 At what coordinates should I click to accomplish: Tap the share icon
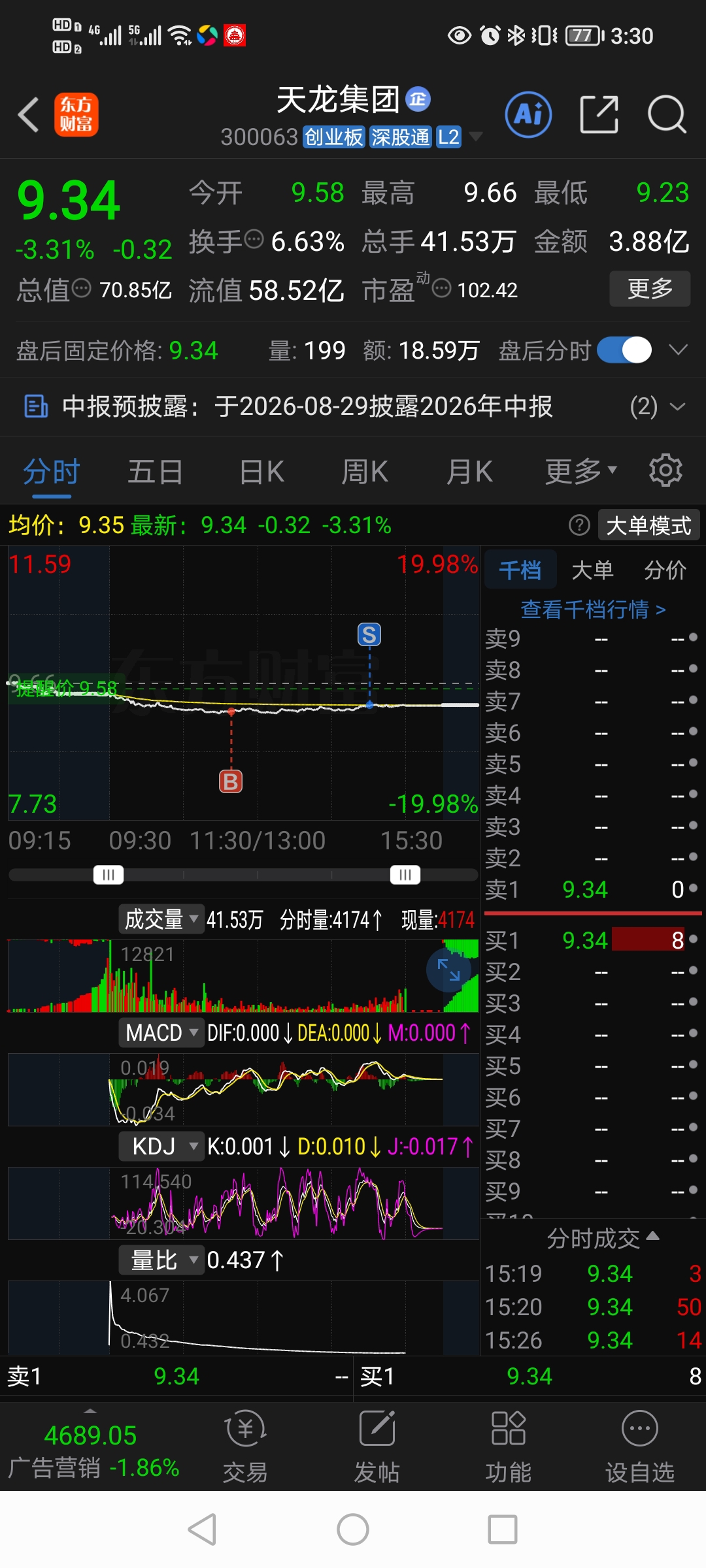[599, 114]
